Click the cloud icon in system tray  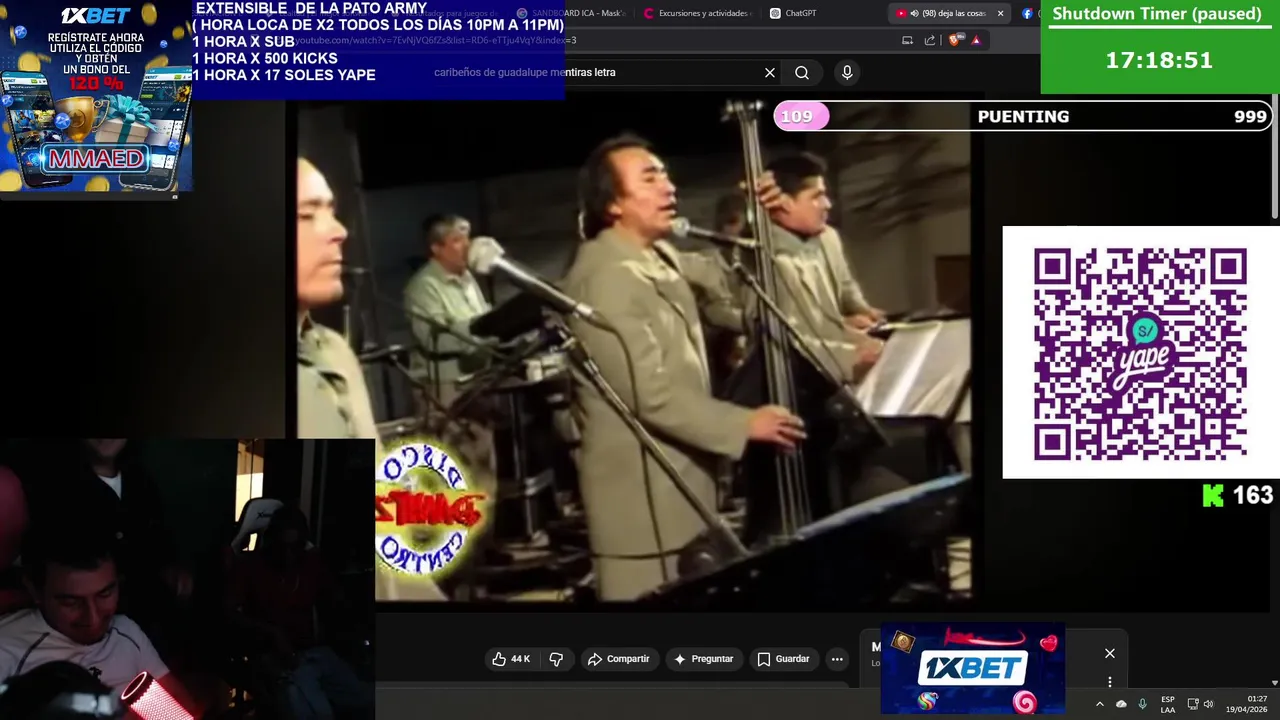click(1121, 704)
